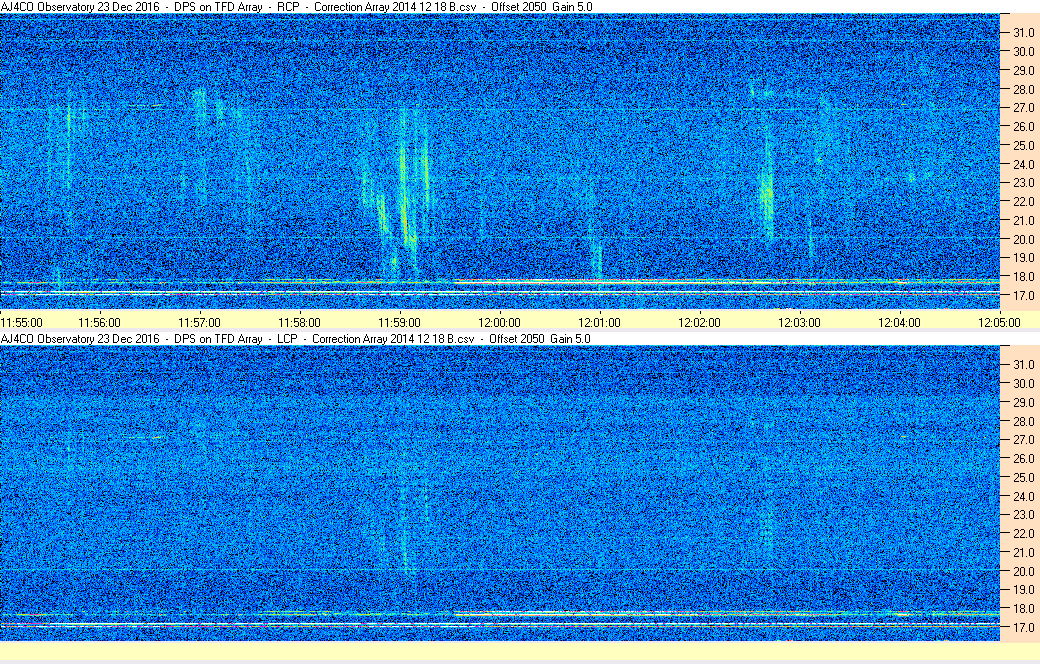Select the 12:03:00 time axis label
This screenshot has width=1040, height=664.
(x=799, y=323)
